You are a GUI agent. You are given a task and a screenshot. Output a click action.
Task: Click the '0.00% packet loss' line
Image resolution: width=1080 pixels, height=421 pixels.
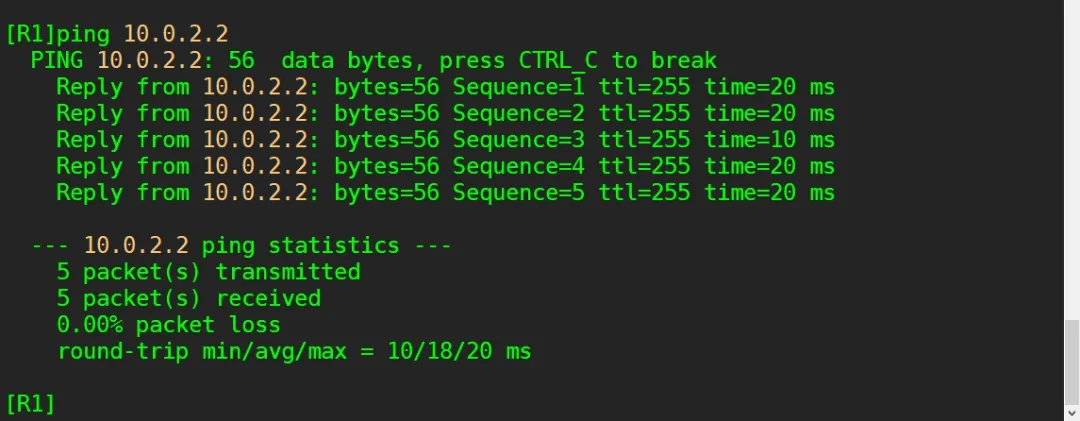point(168,325)
